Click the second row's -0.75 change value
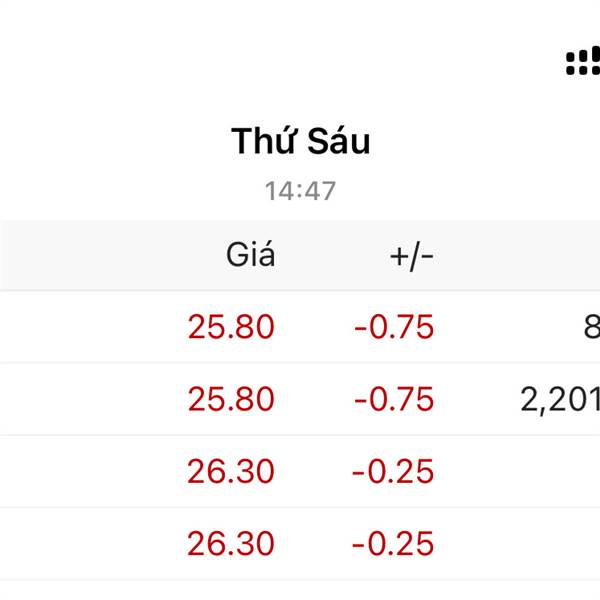 pos(393,399)
